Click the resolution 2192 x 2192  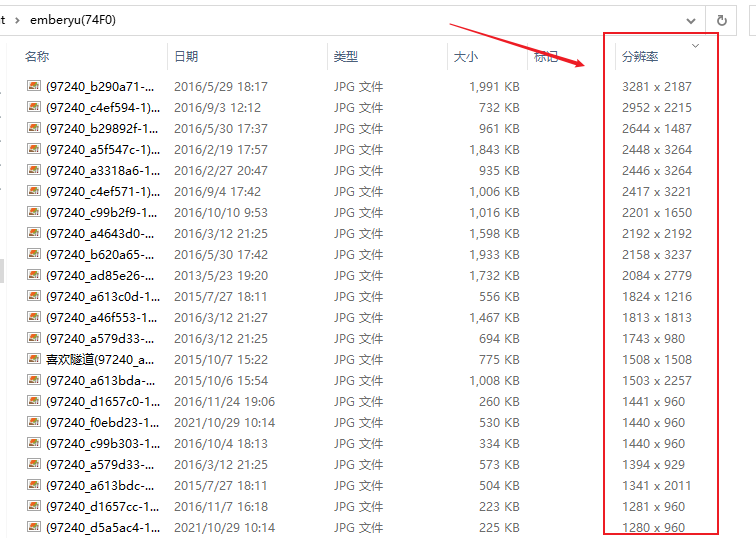[x=657, y=234]
